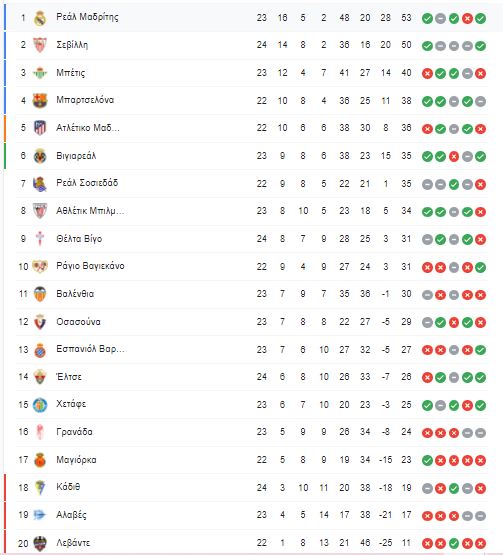The width and height of the screenshot is (503, 555).
Task: Click the Valencia club crest icon
Action: [40, 294]
